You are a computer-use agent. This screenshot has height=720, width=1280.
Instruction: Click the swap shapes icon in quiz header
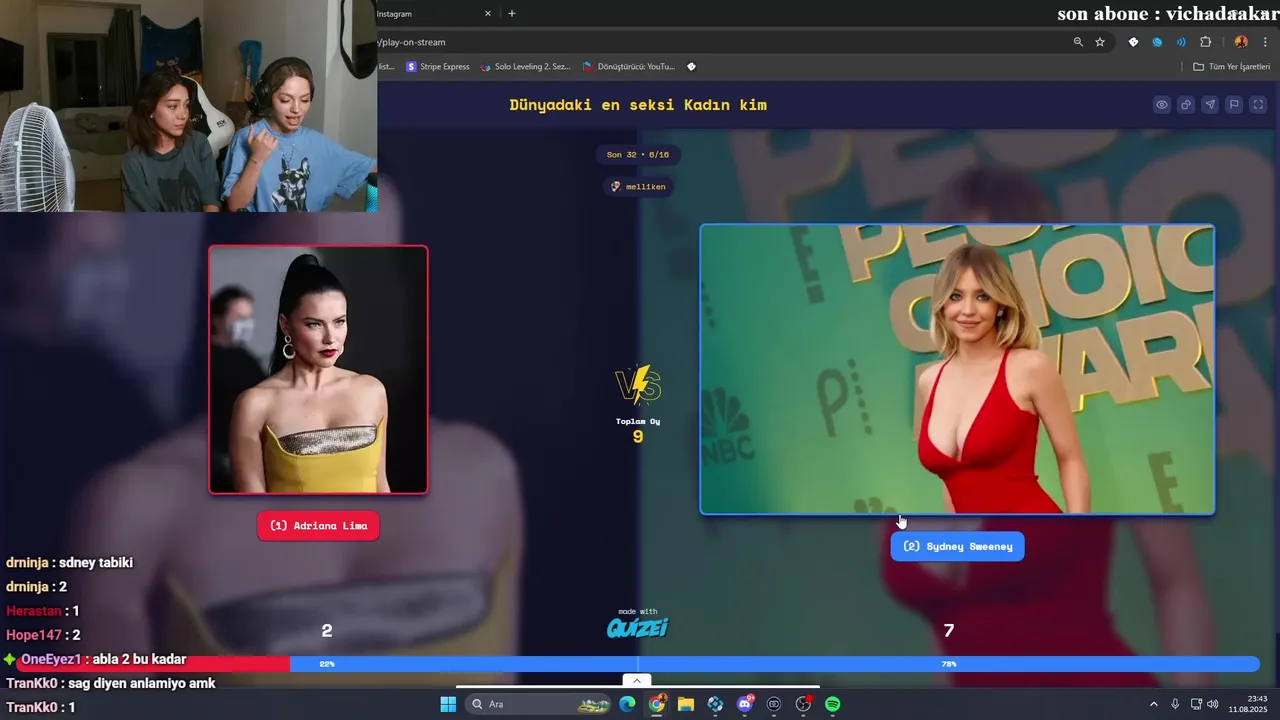pos(1186,105)
